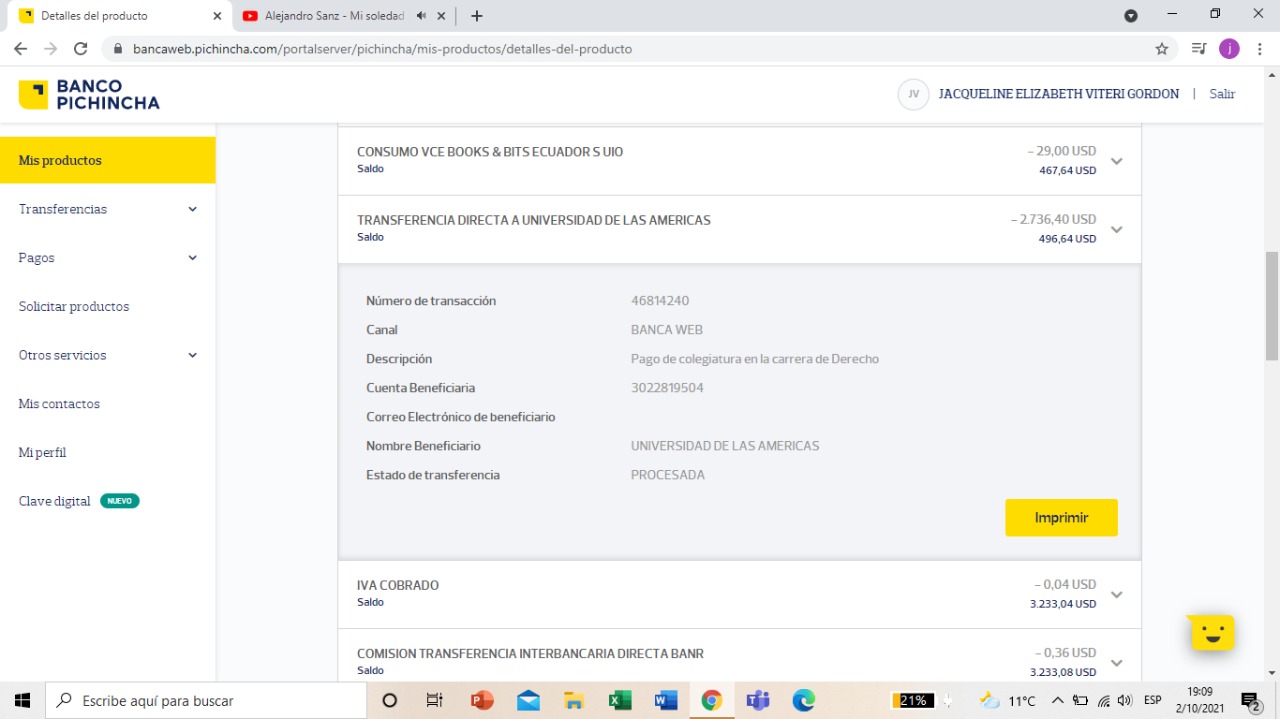Expand the IVA COBRADO transaction row
The image size is (1280, 719).
[1116, 594]
